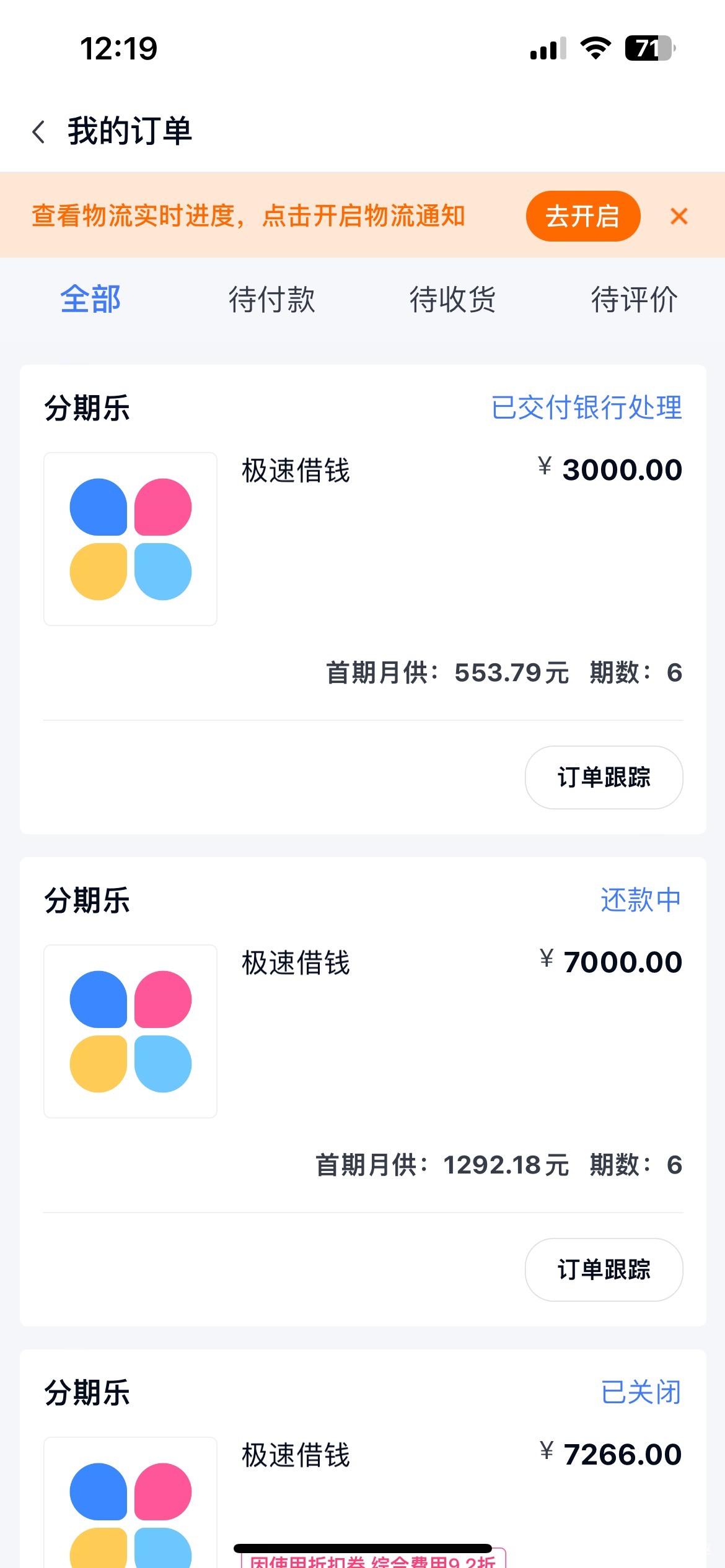Tap the 已关闭 order status
This screenshot has height=1568, width=725.
click(641, 1392)
